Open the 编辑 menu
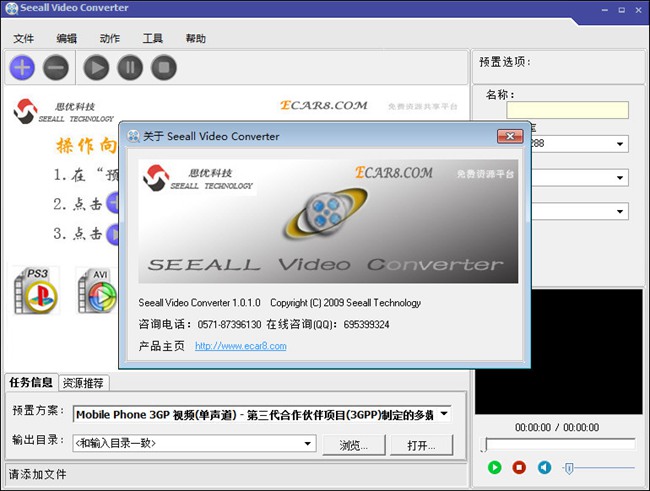The height and width of the screenshot is (491, 650). pyautogui.click(x=67, y=39)
